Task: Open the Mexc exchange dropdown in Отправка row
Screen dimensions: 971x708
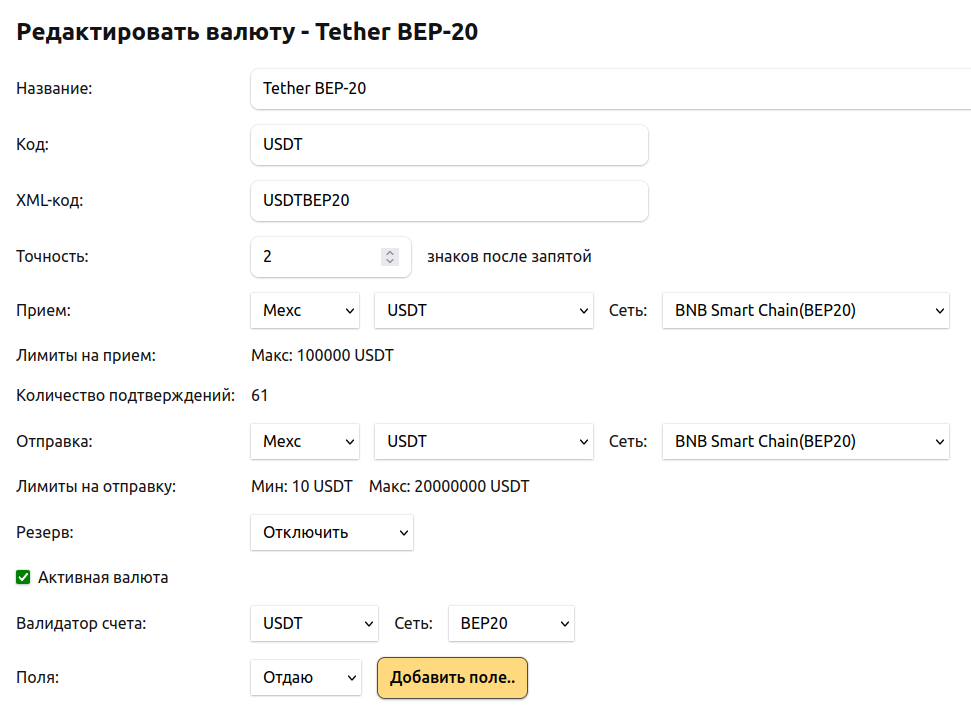Action: pos(305,441)
